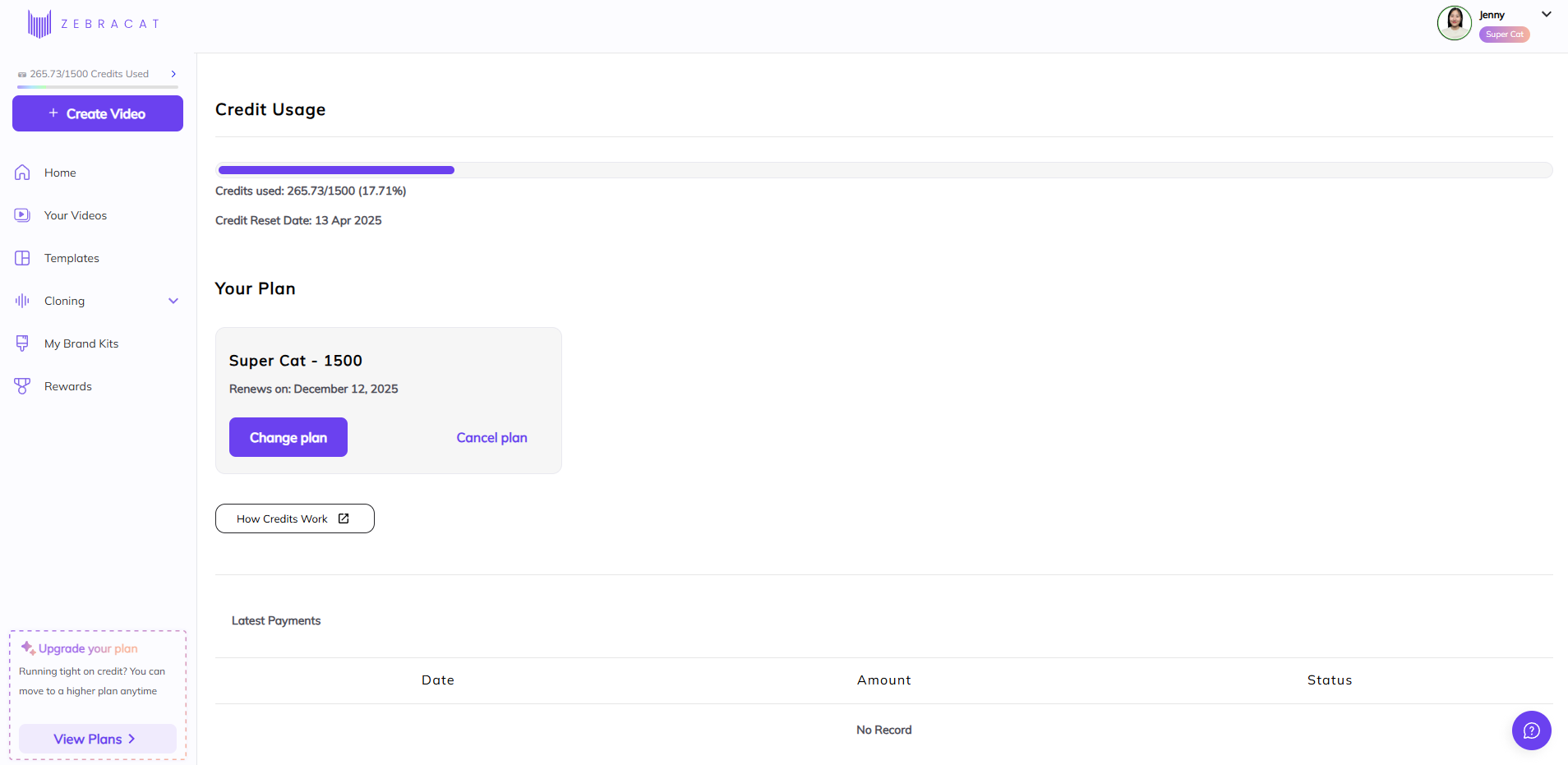Click the No Record table message

(884, 730)
